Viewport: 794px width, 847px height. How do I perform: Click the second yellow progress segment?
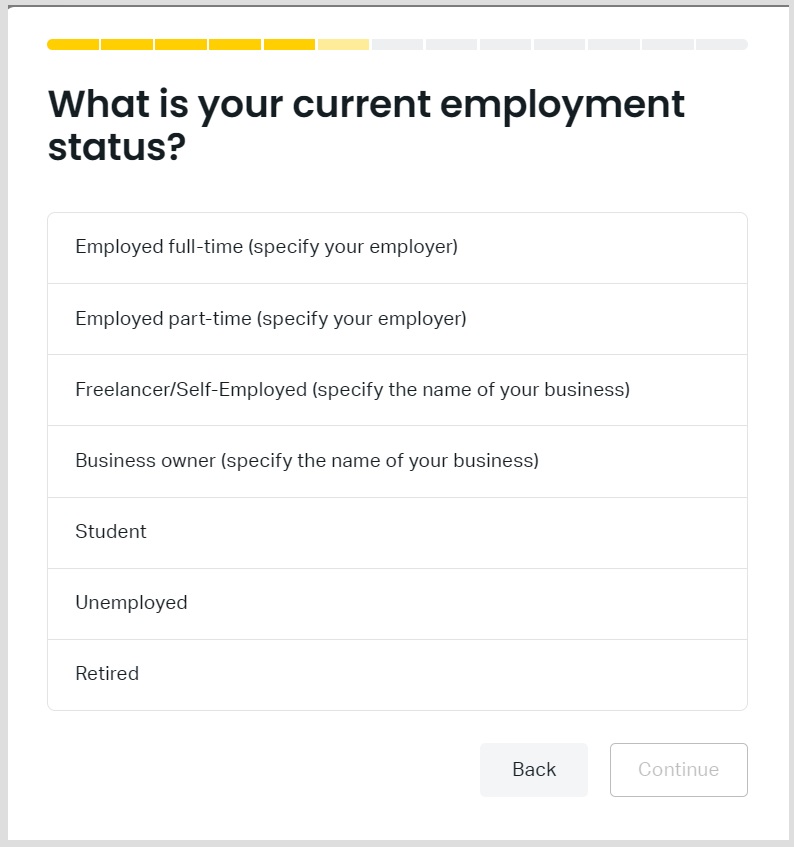[127, 44]
